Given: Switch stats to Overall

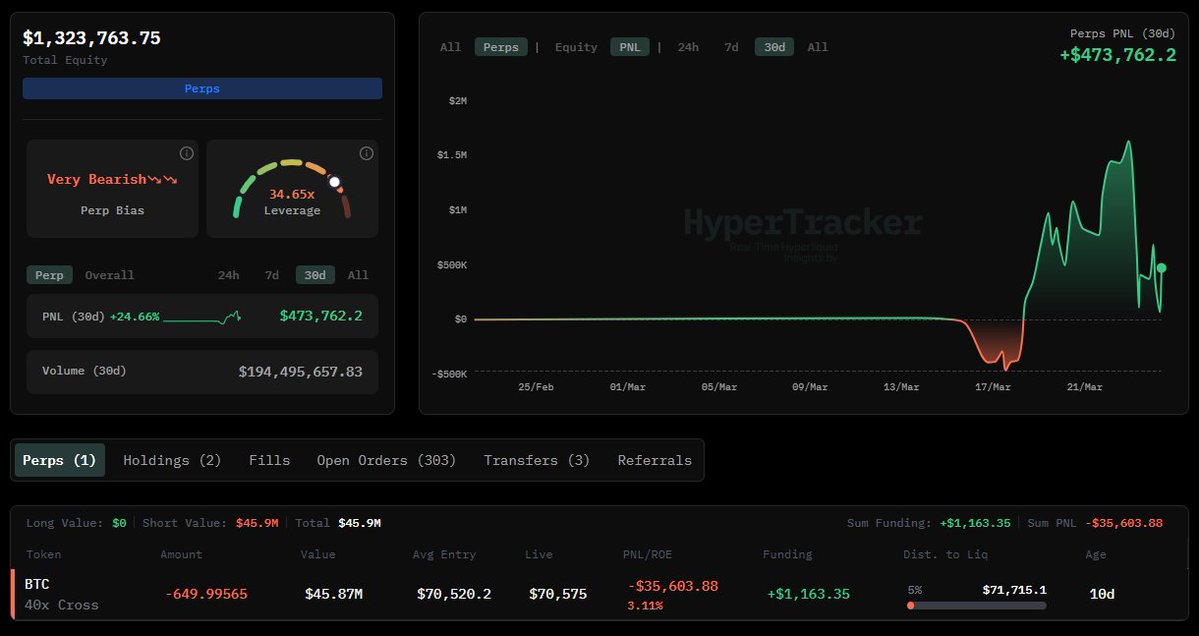Looking at the screenshot, I should tap(109, 275).
